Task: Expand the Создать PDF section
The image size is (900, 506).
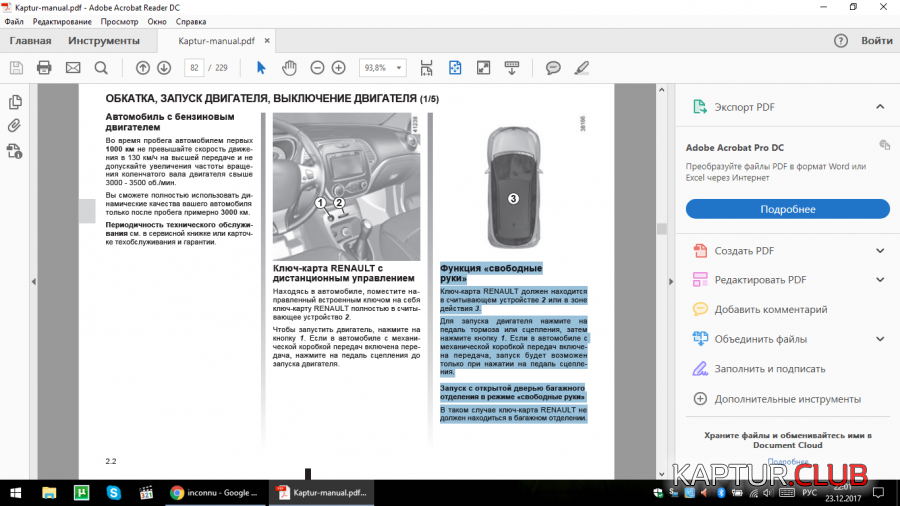Action: click(x=880, y=251)
